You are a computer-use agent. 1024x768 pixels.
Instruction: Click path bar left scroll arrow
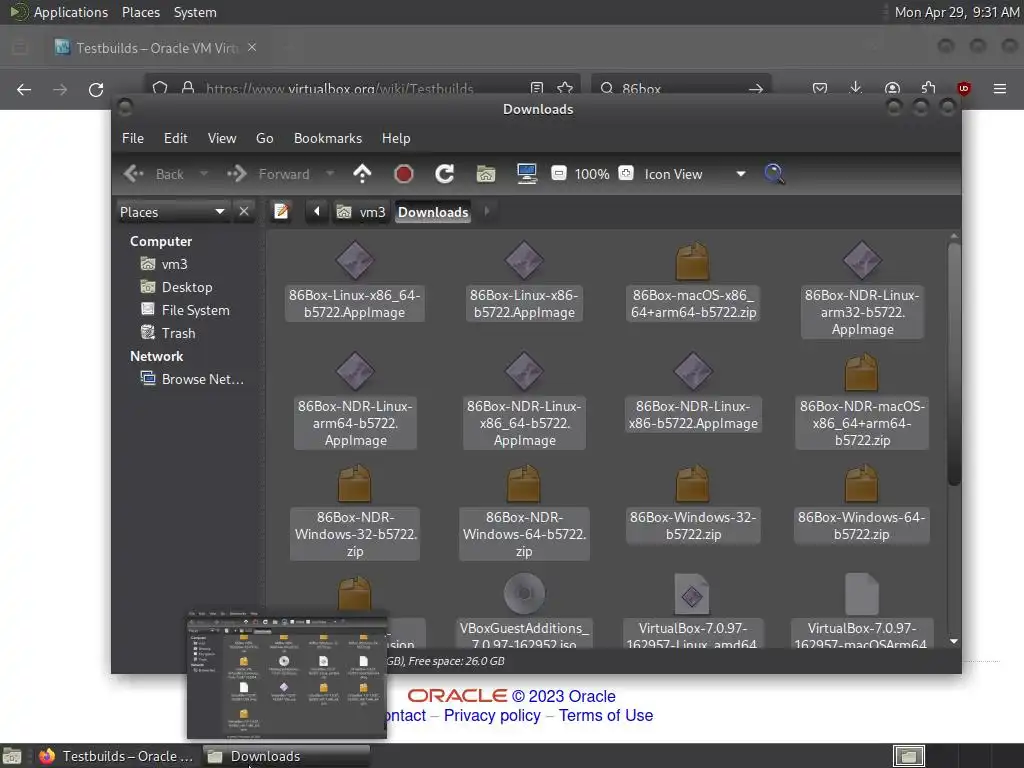point(317,212)
